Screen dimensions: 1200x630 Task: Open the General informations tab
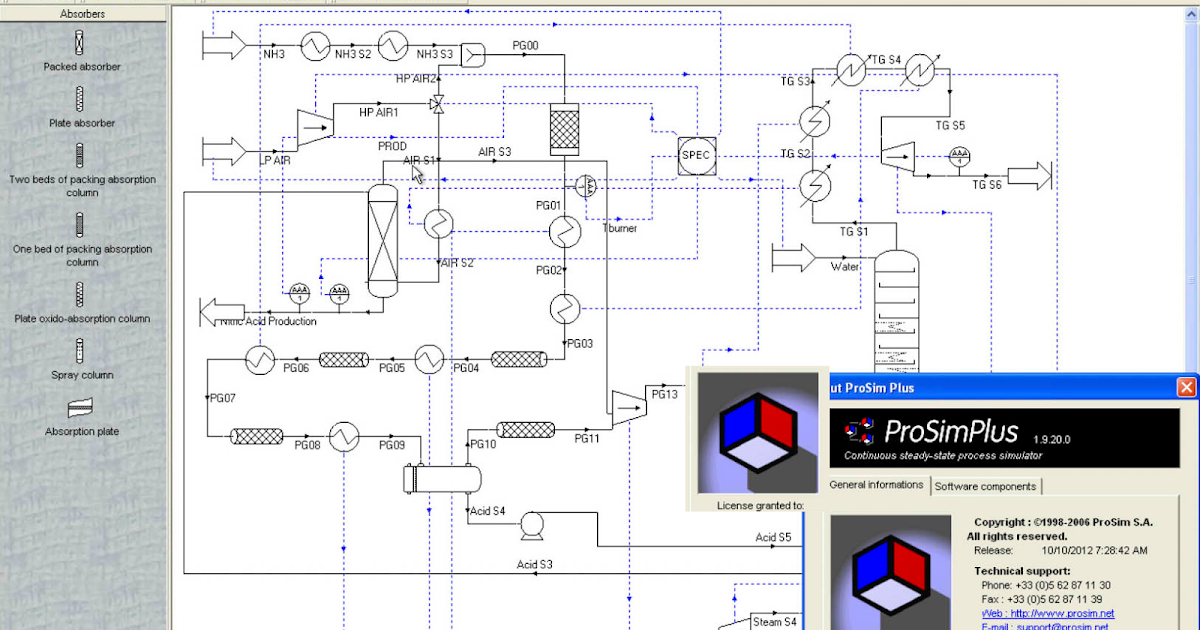point(876,485)
